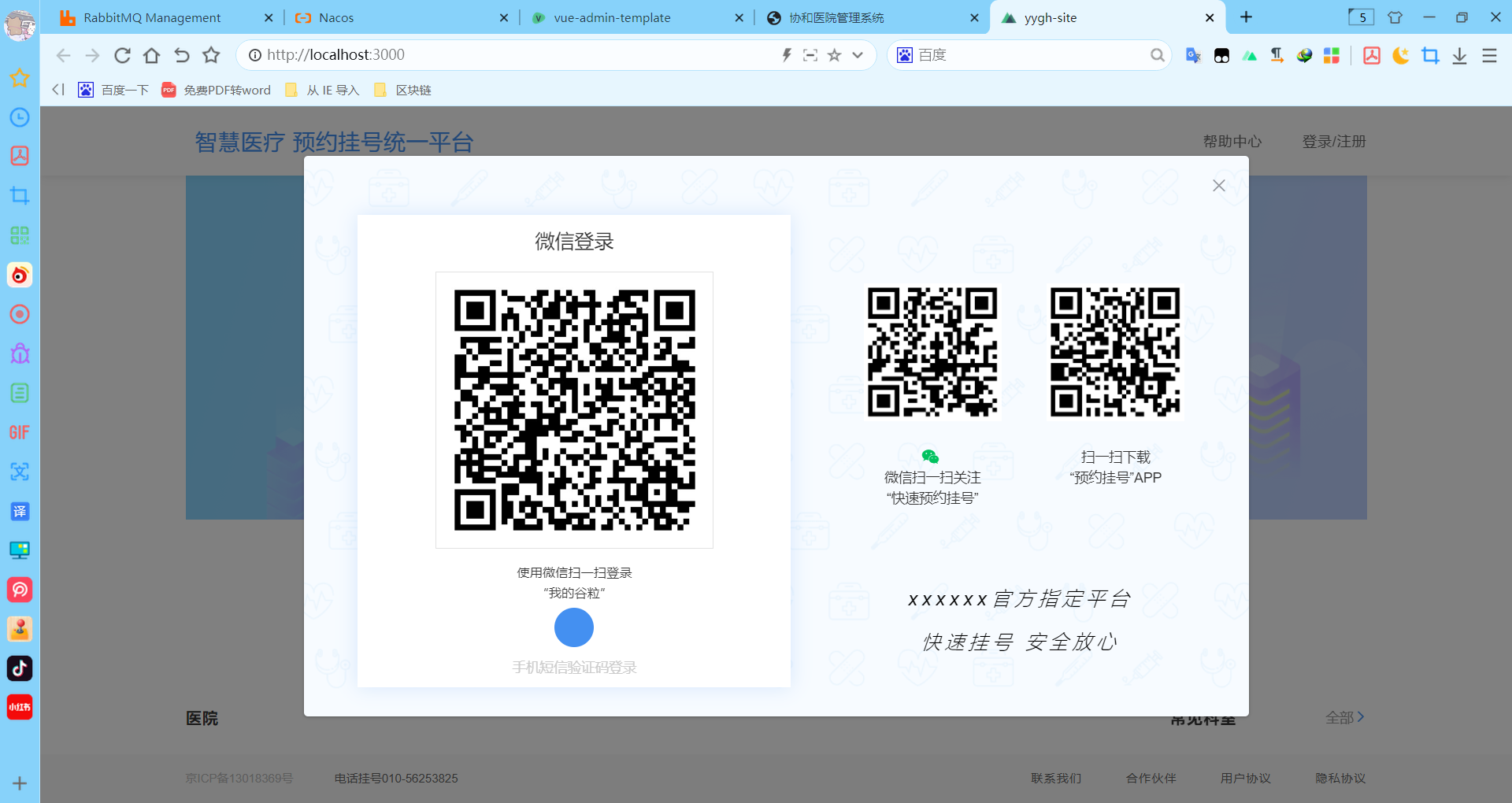Open TikTok from the sidebar

[x=20, y=668]
